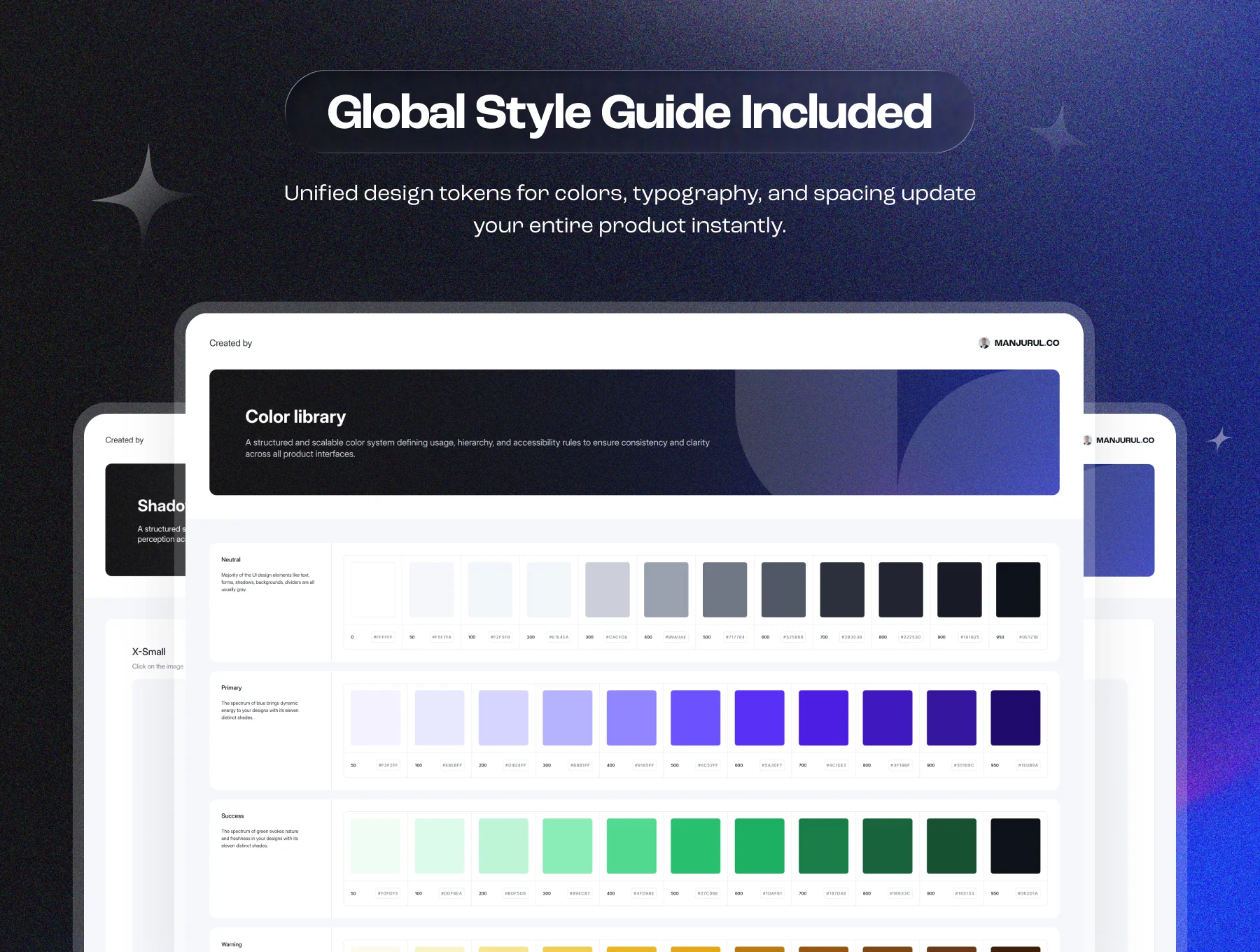The image size is (1260, 952).
Task: Click the #222530 hex code label
Action: click(x=911, y=637)
